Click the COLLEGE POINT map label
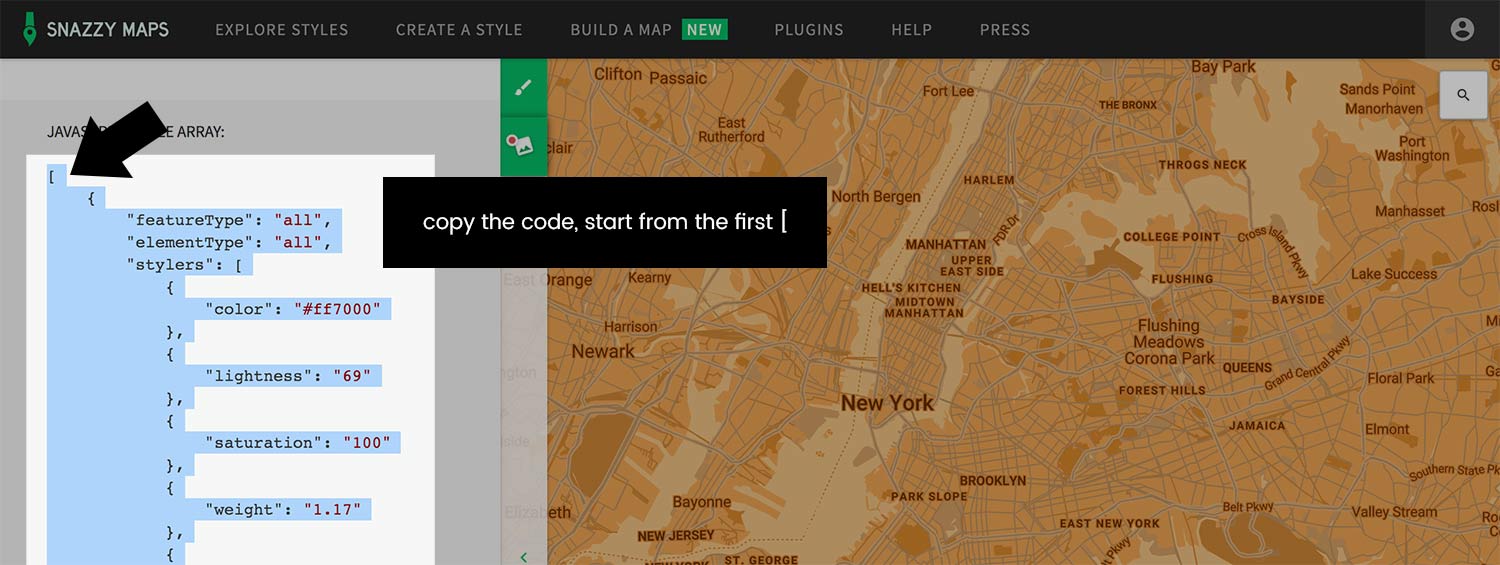 tap(1172, 237)
